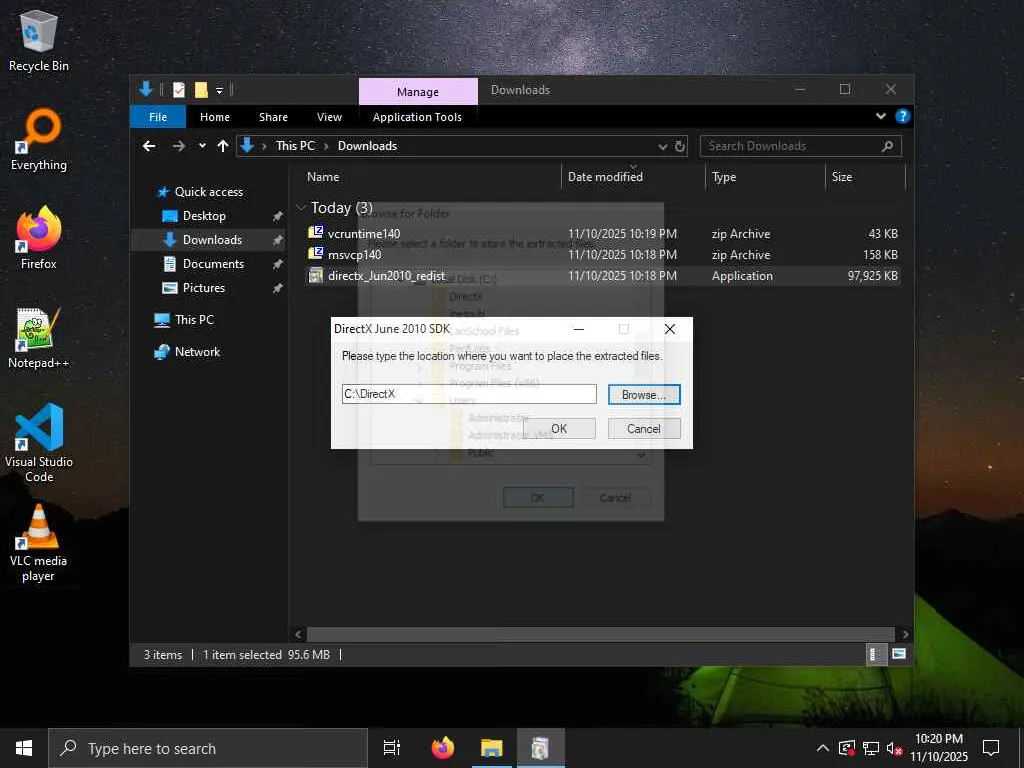Open the Application Tools ribbon tab
This screenshot has width=1024, height=768.
[417, 117]
